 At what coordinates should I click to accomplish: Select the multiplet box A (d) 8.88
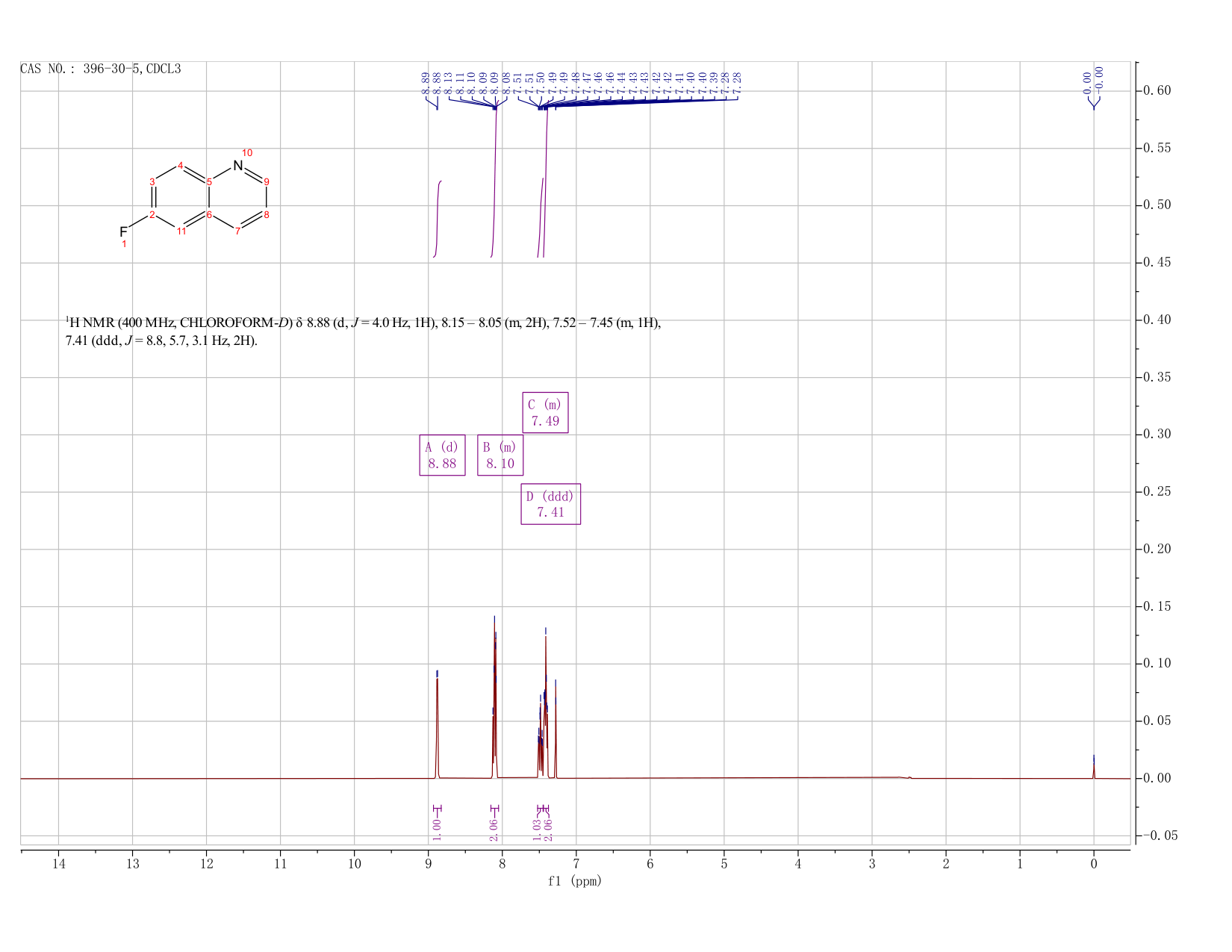point(442,455)
